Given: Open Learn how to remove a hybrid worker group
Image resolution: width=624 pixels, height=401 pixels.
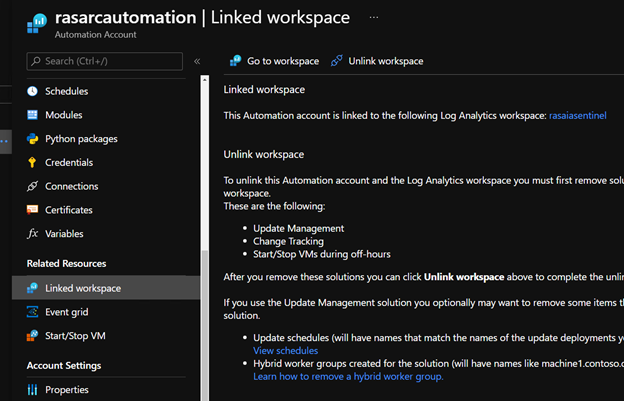Looking at the screenshot, I should pyautogui.click(x=348, y=376).
